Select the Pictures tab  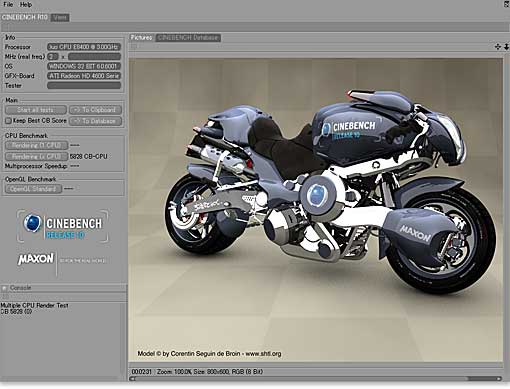[x=141, y=38]
